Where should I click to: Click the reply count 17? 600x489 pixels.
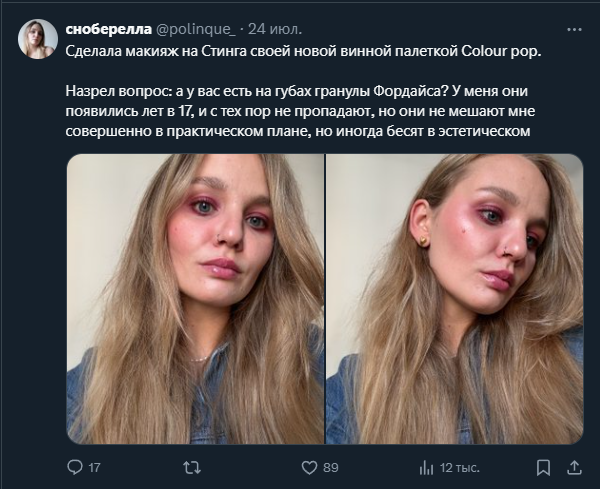click(x=95, y=467)
